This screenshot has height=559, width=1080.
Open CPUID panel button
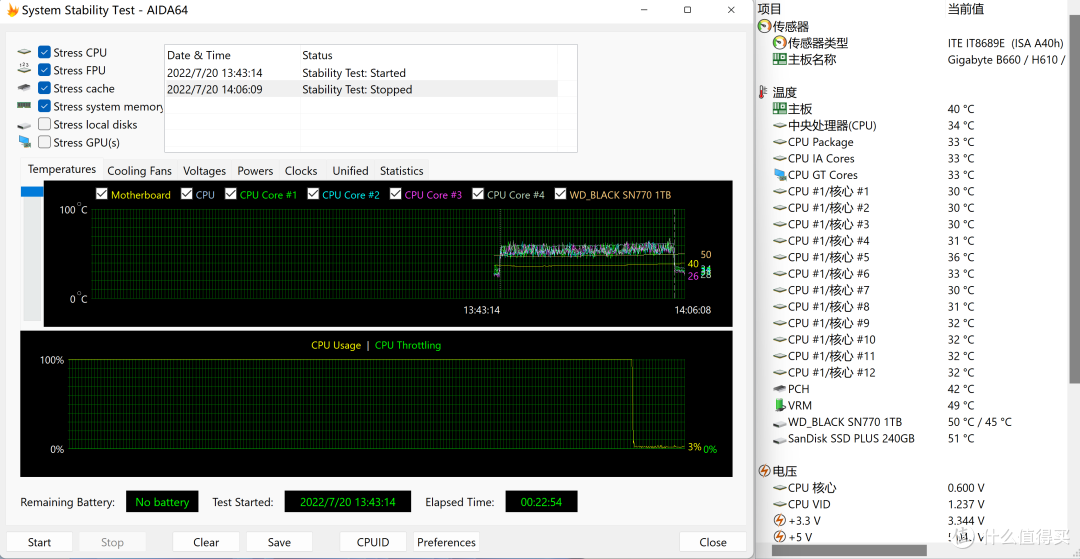(373, 542)
